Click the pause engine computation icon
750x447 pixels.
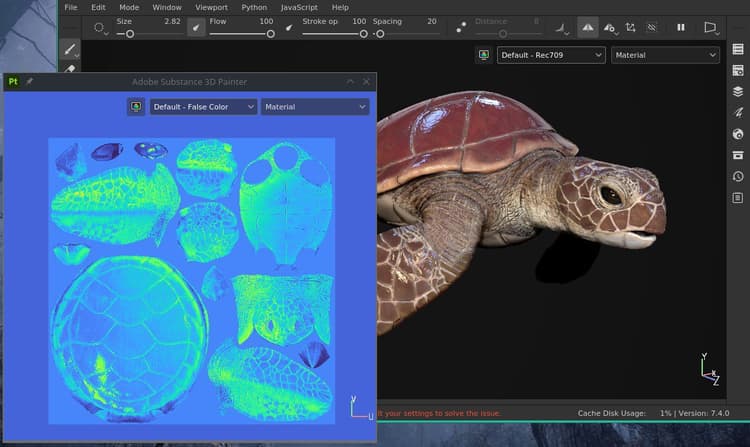(681, 28)
